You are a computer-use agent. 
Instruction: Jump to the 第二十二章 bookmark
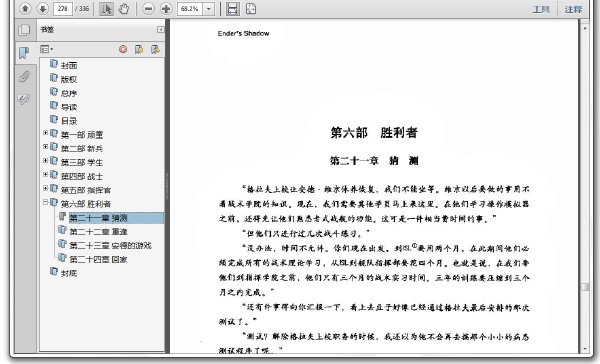pos(98,232)
